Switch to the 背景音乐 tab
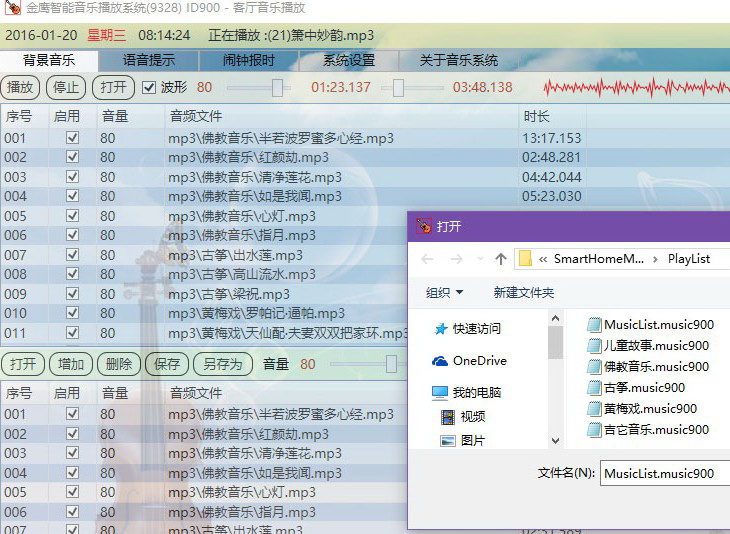The height and width of the screenshot is (534, 730). click(x=49, y=60)
